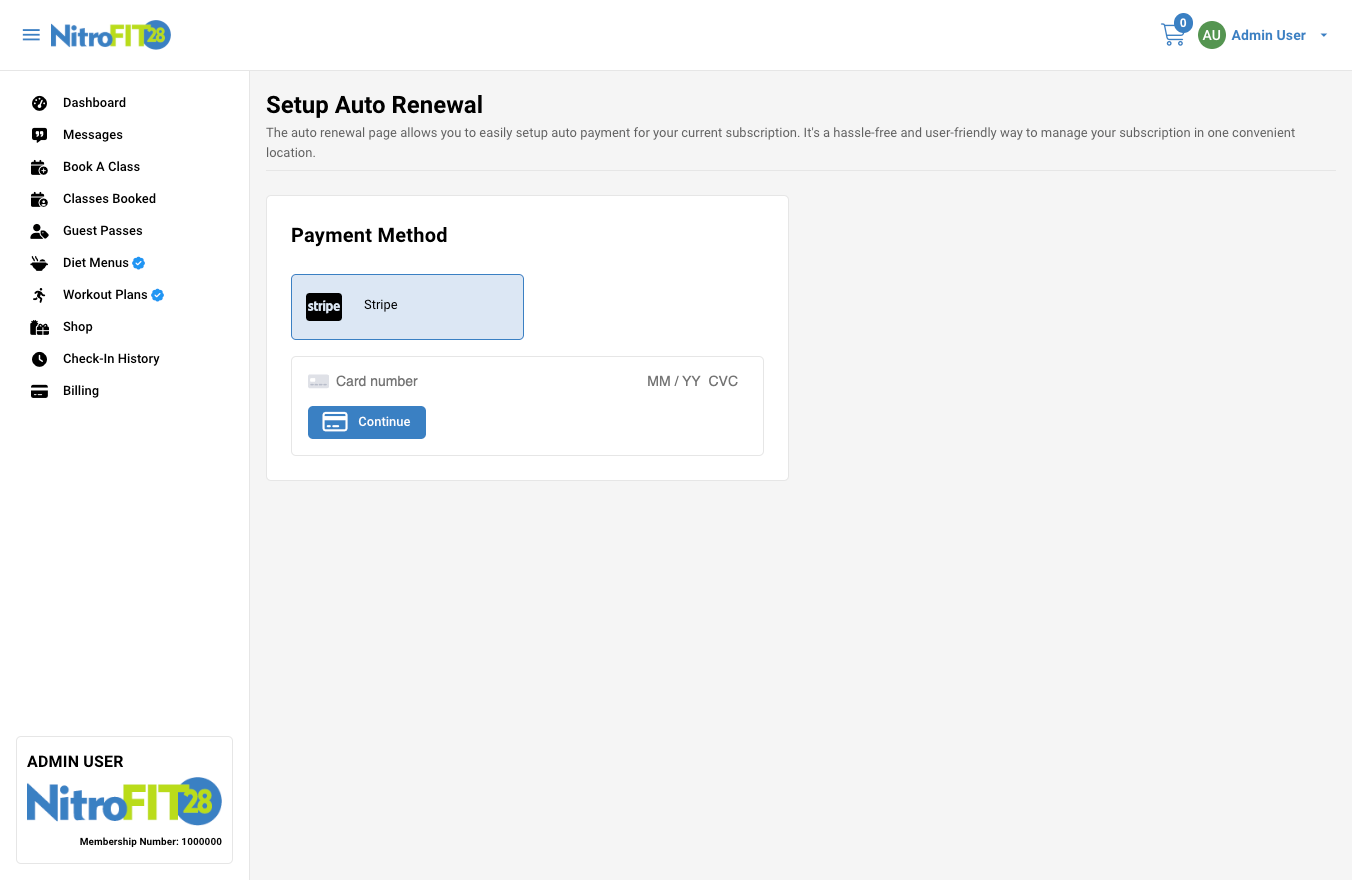Viewport: 1352px width, 880px height.
Task: Select Stripe as payment method
Action: [407, 306]
